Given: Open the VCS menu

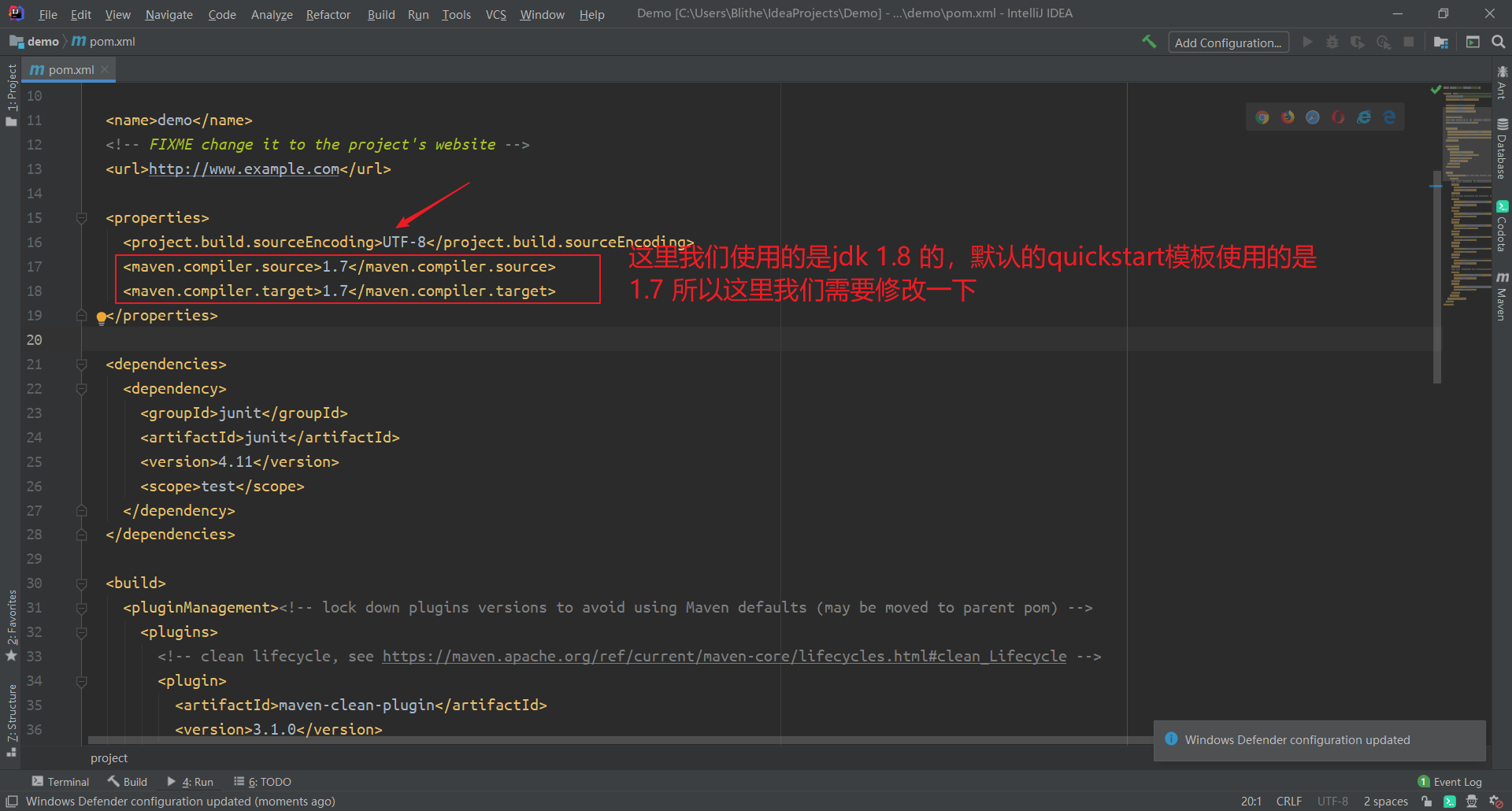Looking at the screenshot, I should tap(496, 14).
